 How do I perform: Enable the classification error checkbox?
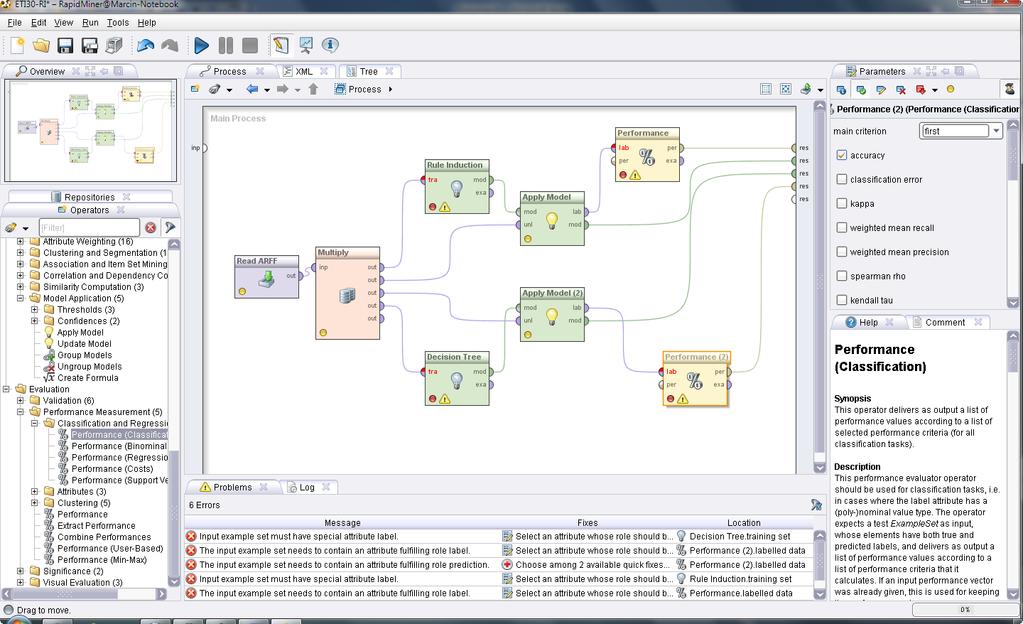tap(842, 179)
